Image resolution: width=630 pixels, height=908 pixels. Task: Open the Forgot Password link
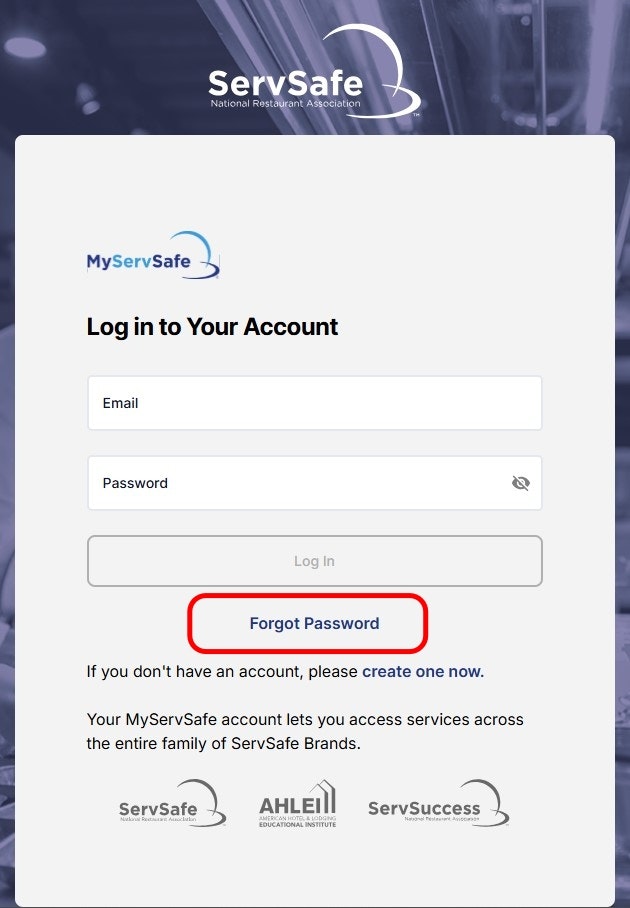click(x=314, y=623)
